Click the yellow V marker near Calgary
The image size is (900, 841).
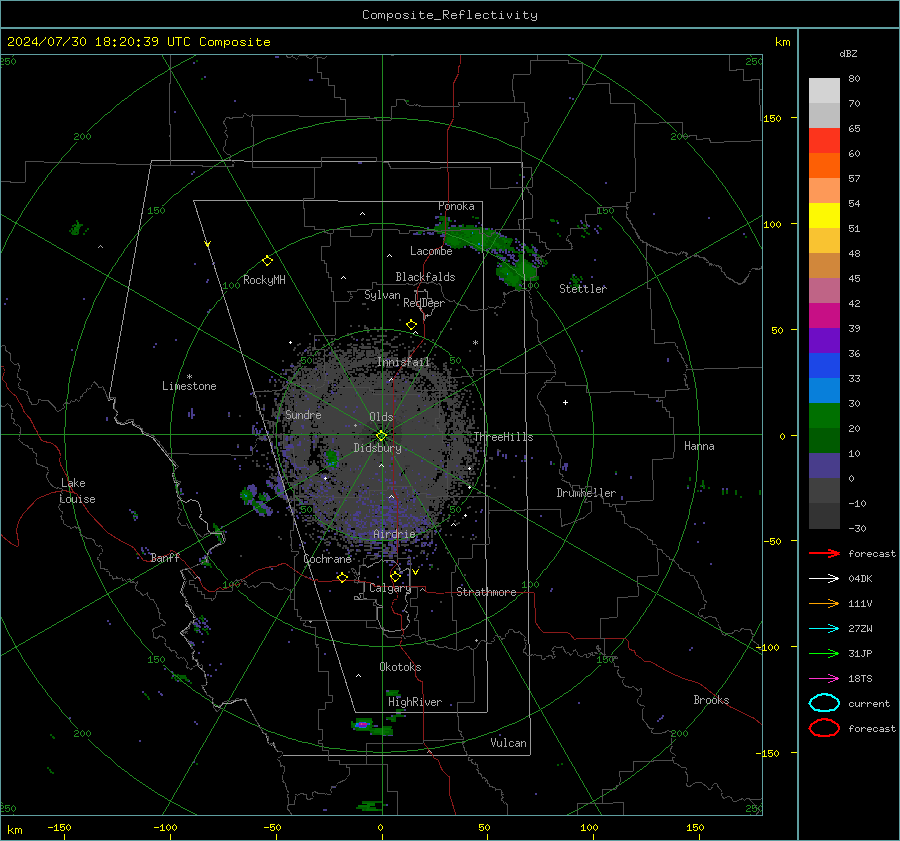pyautogui.click(x=415, y=572)
